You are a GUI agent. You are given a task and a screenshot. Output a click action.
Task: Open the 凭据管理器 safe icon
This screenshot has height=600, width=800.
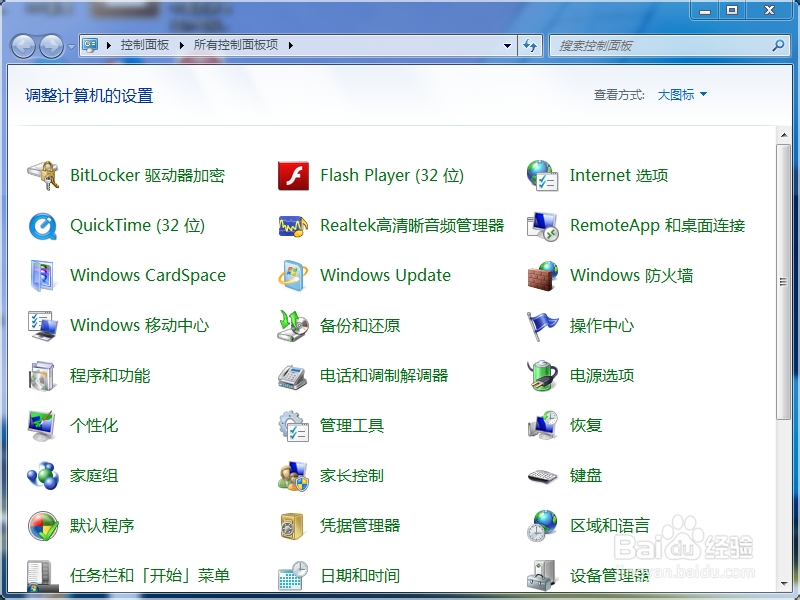(293, 526)
